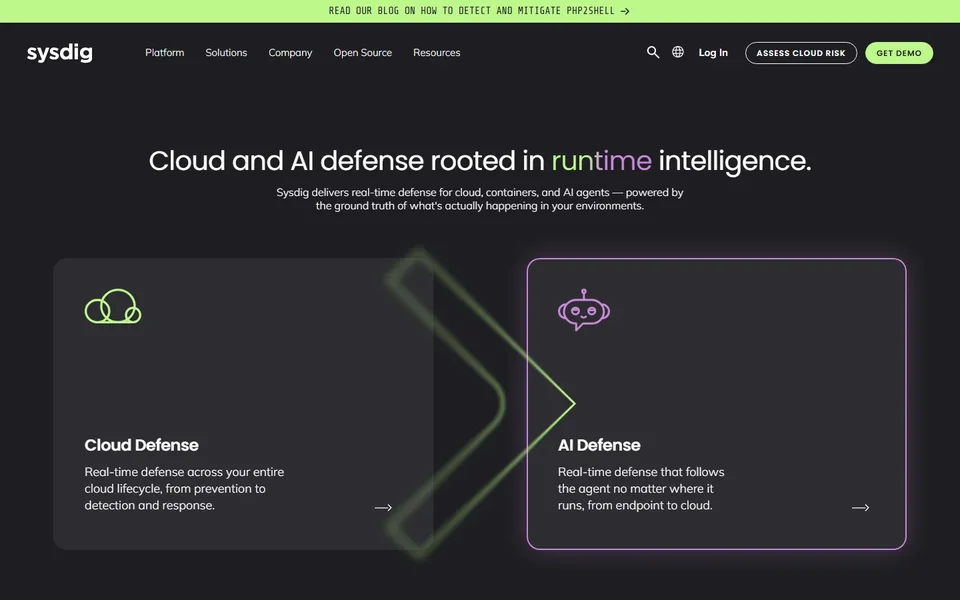Click the purple robot AI icon
This screenshot has width=960, height=600.
(x=583, y=310)
